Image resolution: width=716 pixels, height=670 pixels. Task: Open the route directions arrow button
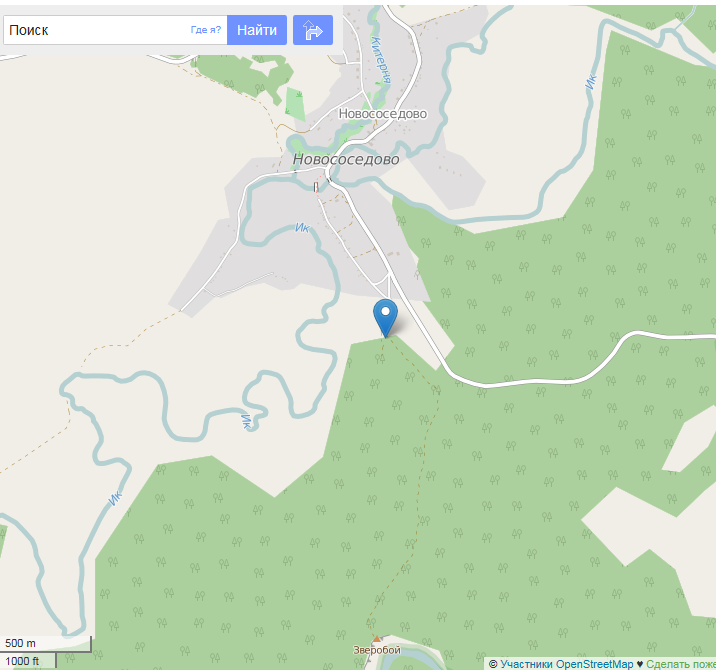(313, 30)
